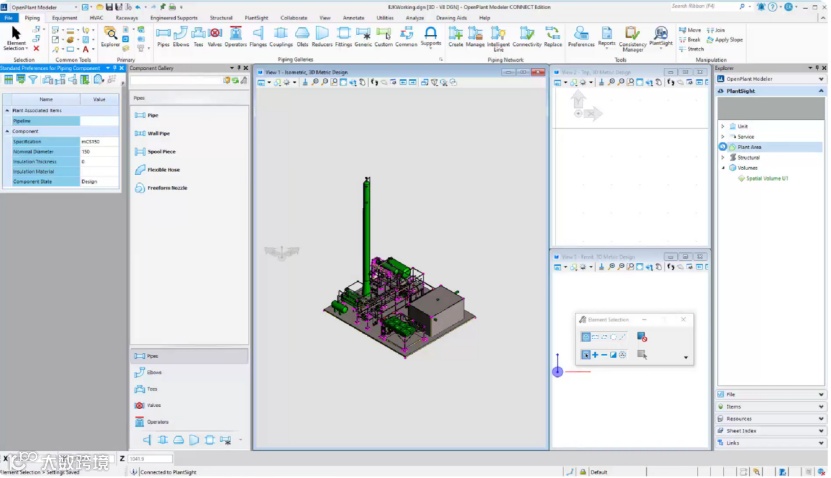Click the Component Gallery search field
The image size is (831, 478).
click(176, 81)
